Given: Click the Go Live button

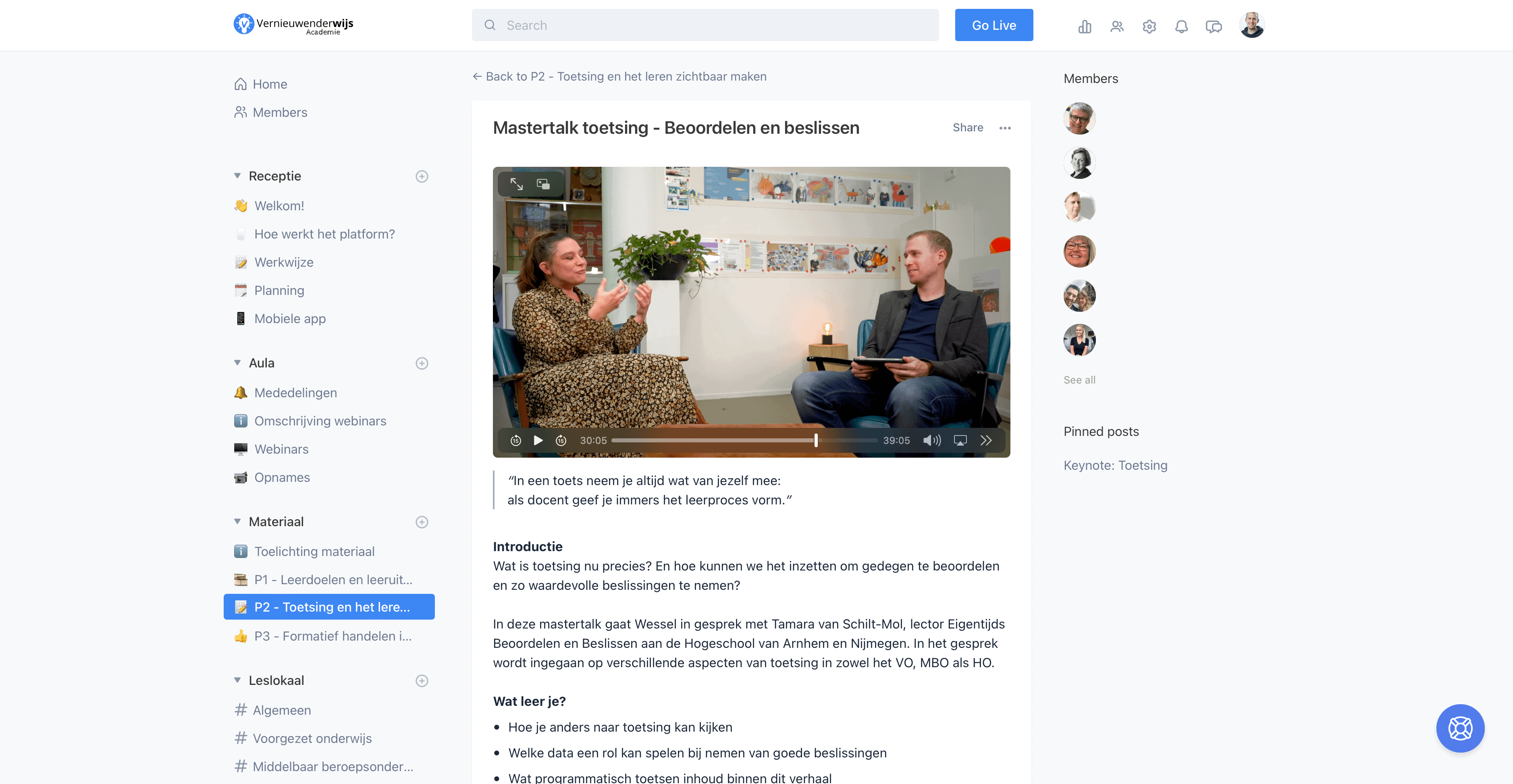Looking at the screenshot, I should pyautogui.click(x=994, y=25).
